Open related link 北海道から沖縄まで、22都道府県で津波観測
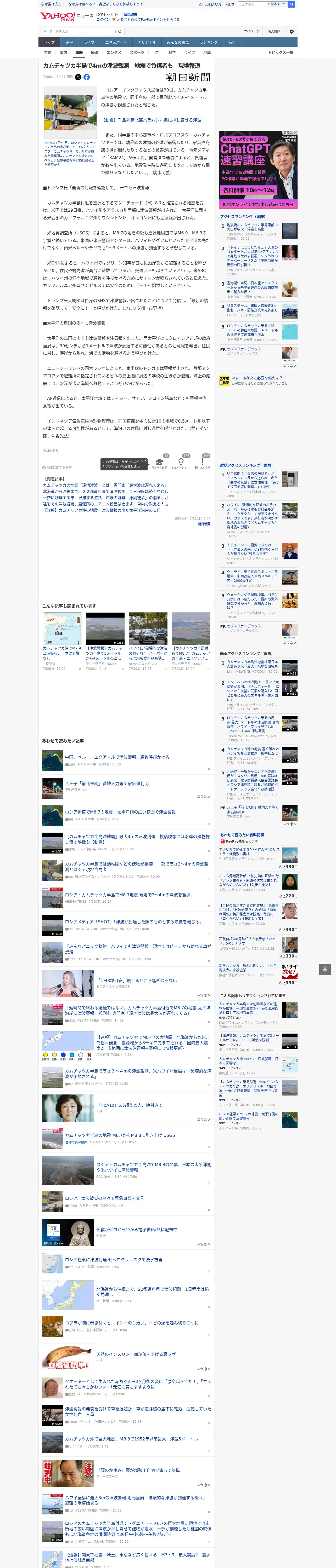This screenshot has height=1568, width=336. point(105,491)
